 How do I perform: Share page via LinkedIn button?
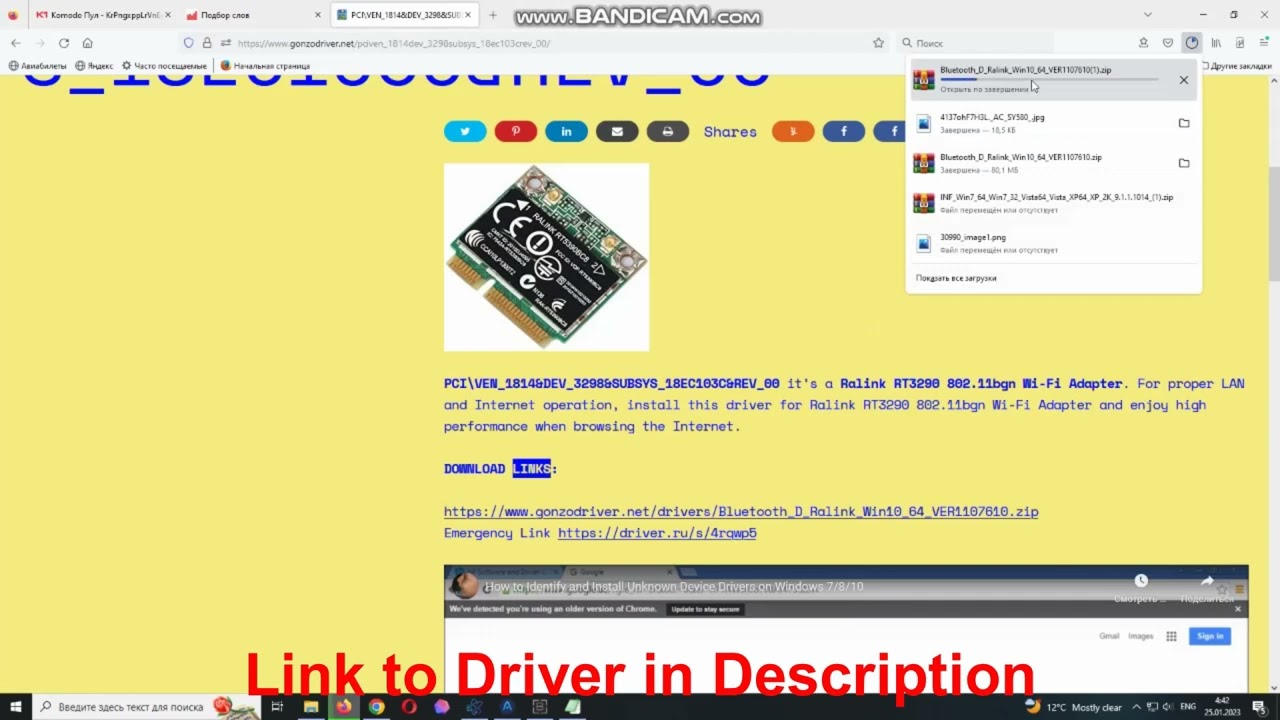click(566, 131)
